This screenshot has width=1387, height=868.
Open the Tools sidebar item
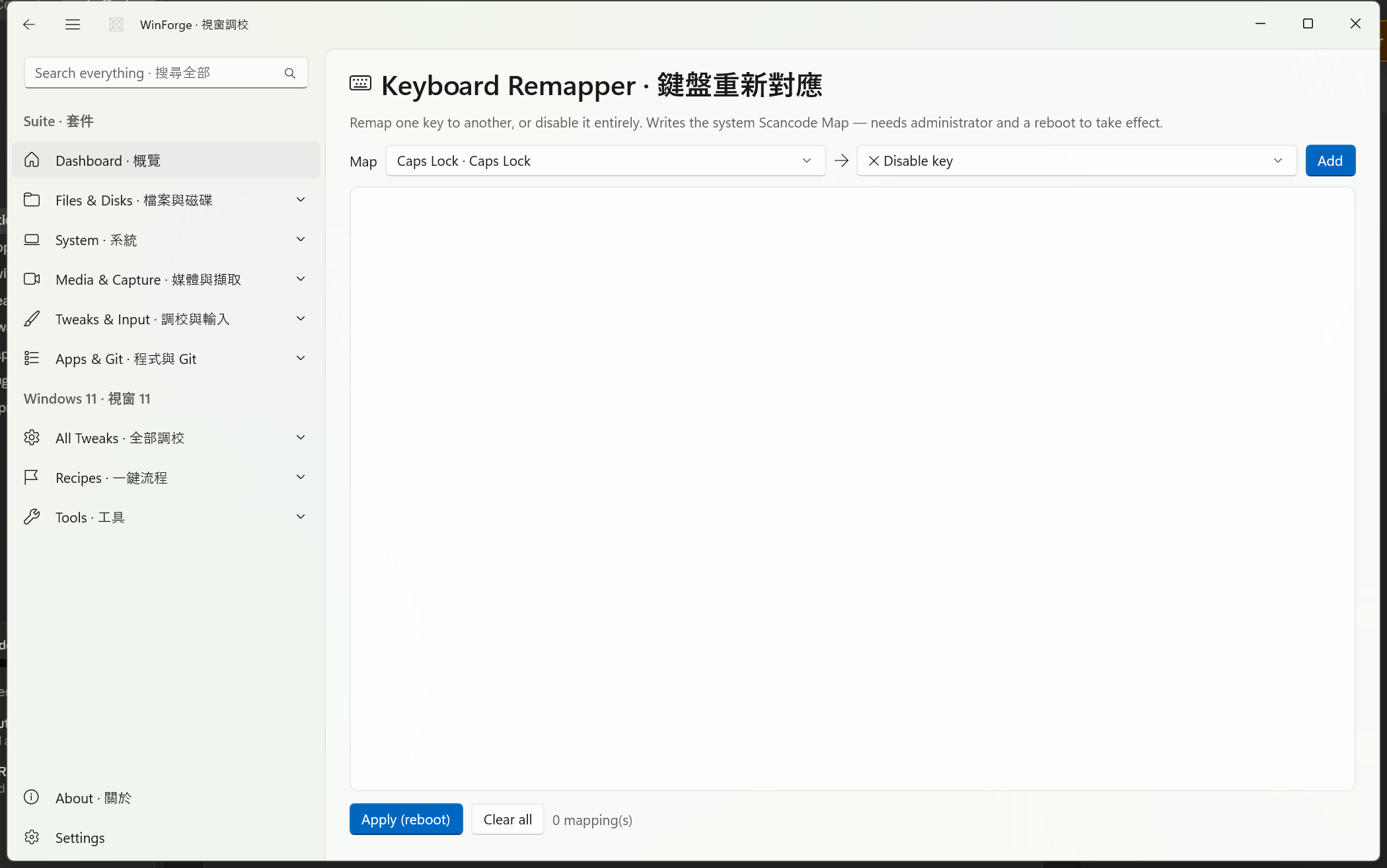[x=166, y=517]
